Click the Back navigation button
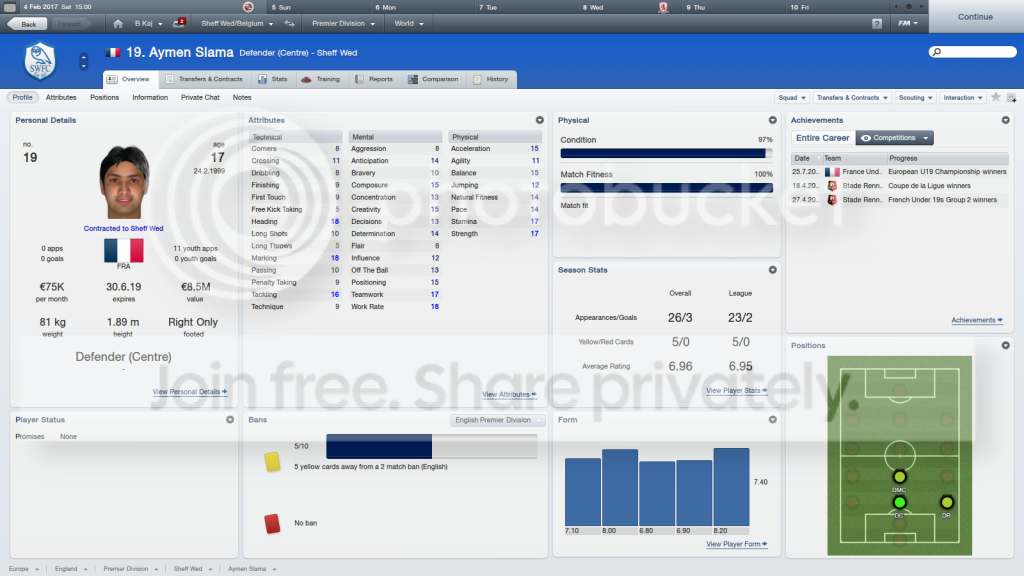The image size is (1024, 576). click(26, 24)
